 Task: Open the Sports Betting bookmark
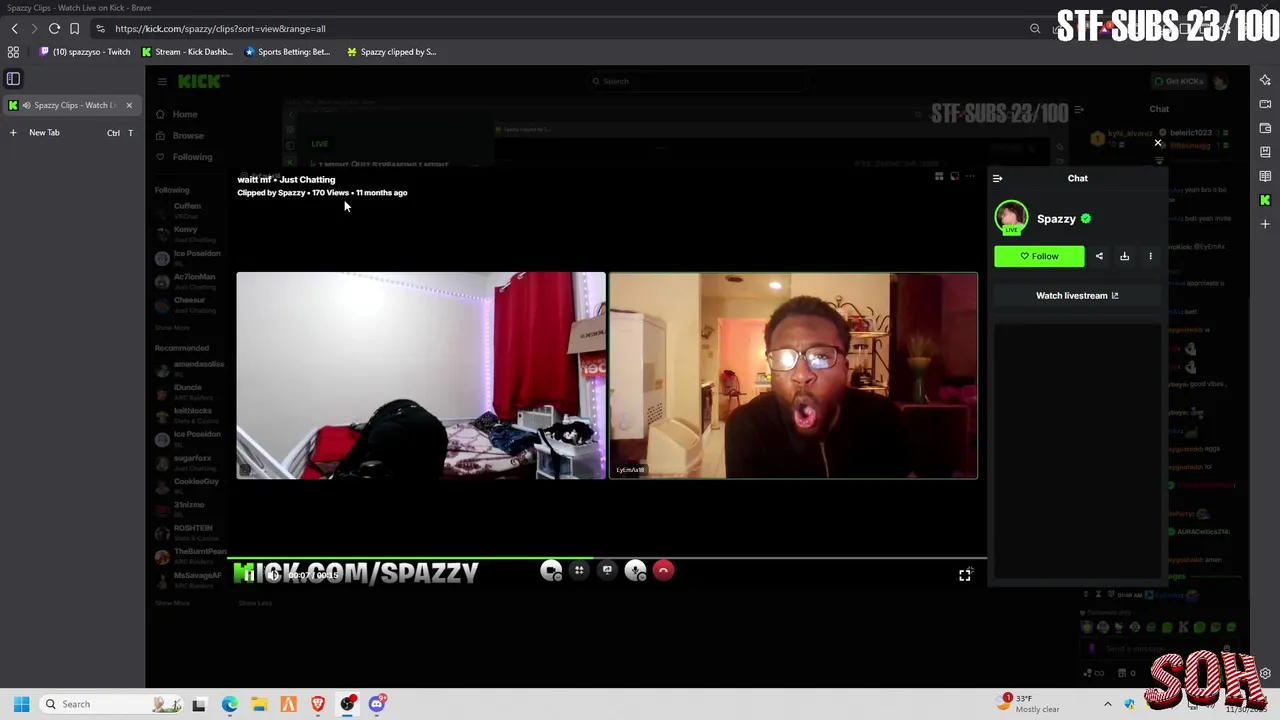tap(288, 52)
